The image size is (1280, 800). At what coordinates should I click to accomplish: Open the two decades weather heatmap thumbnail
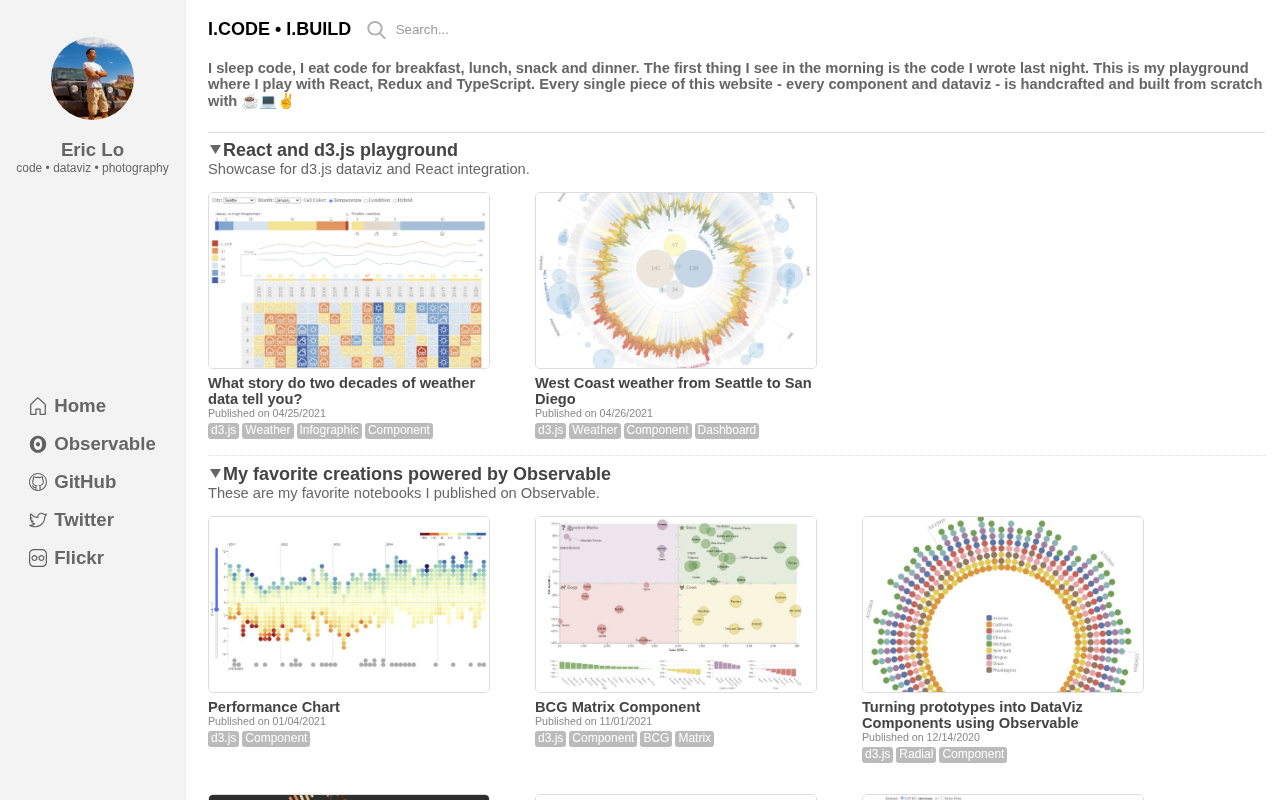point(349,280)
